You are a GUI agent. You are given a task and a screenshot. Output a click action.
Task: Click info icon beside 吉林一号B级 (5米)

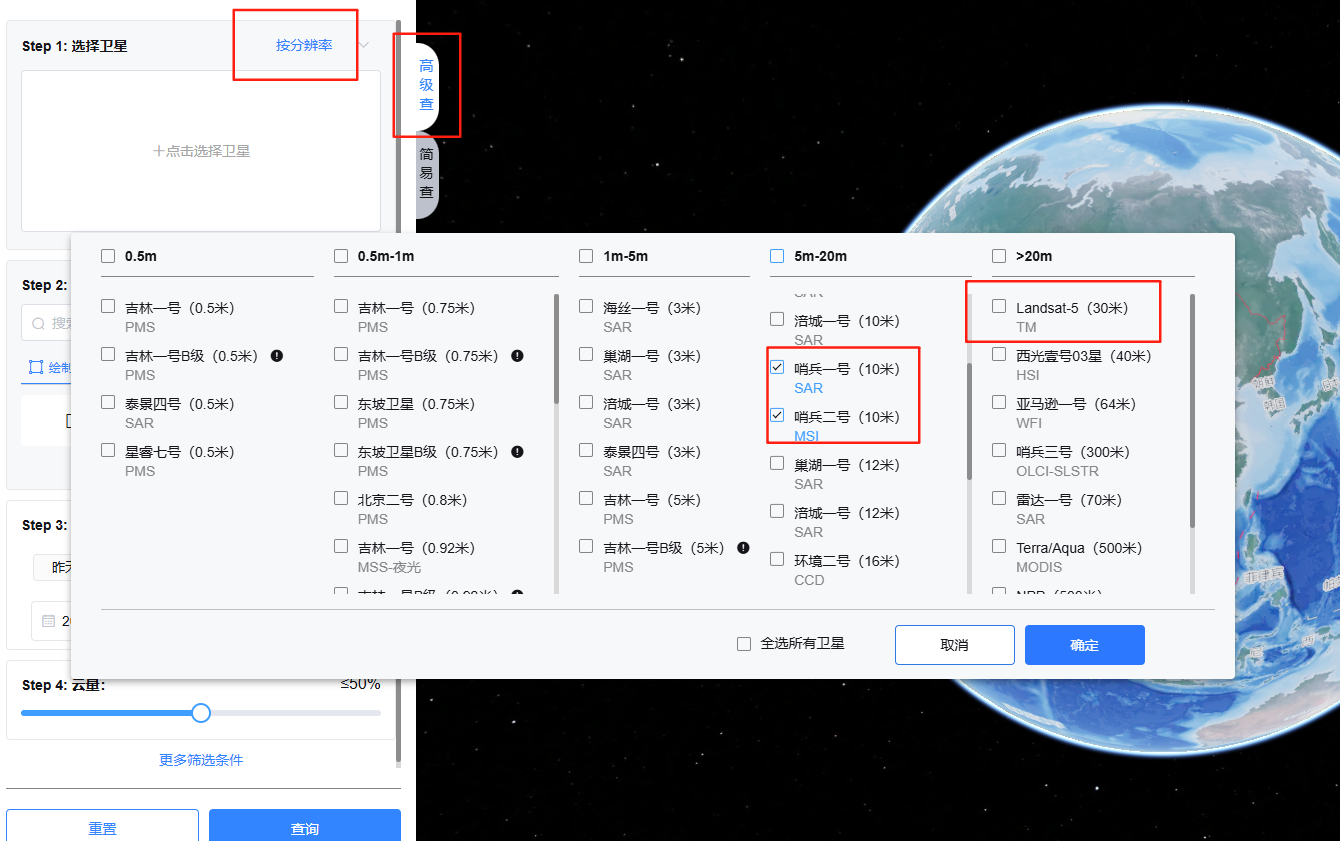click(x=743, y=548)
